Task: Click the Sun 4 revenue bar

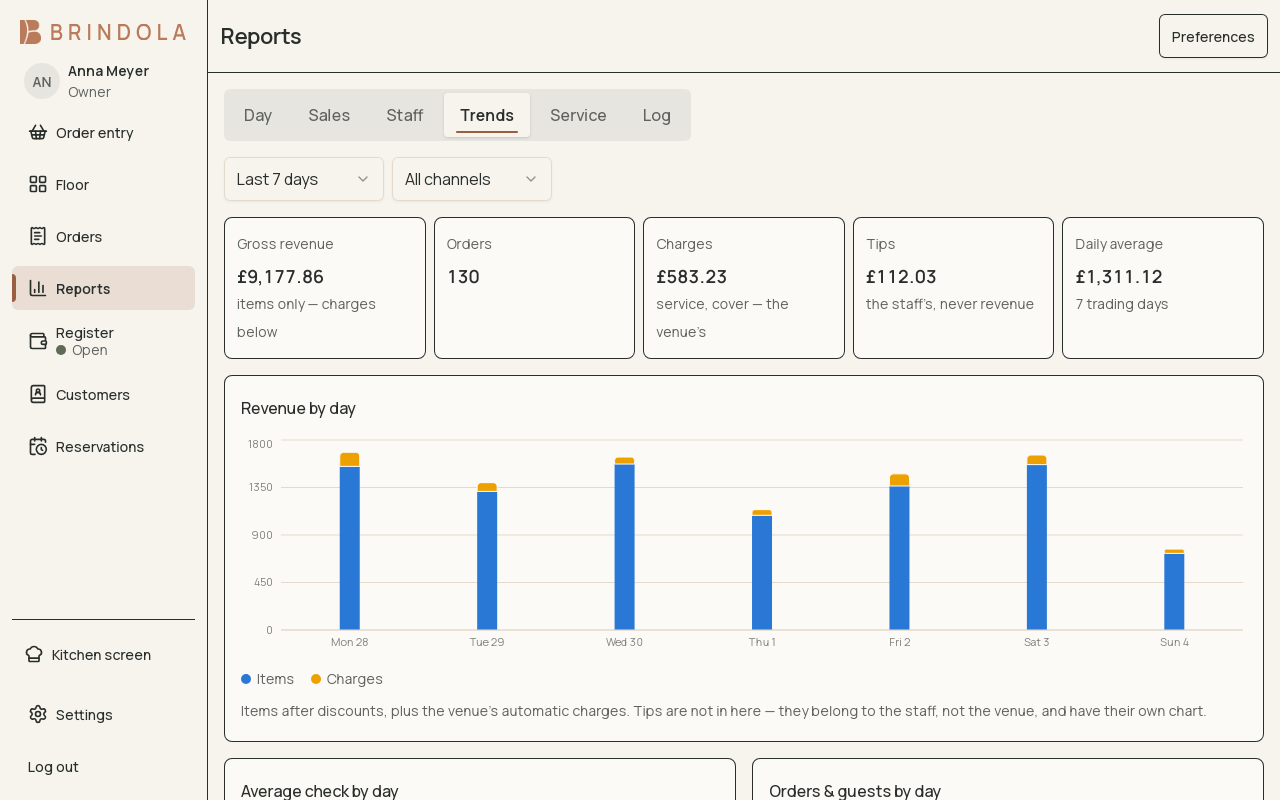Action: click(x=1174, y=589)
